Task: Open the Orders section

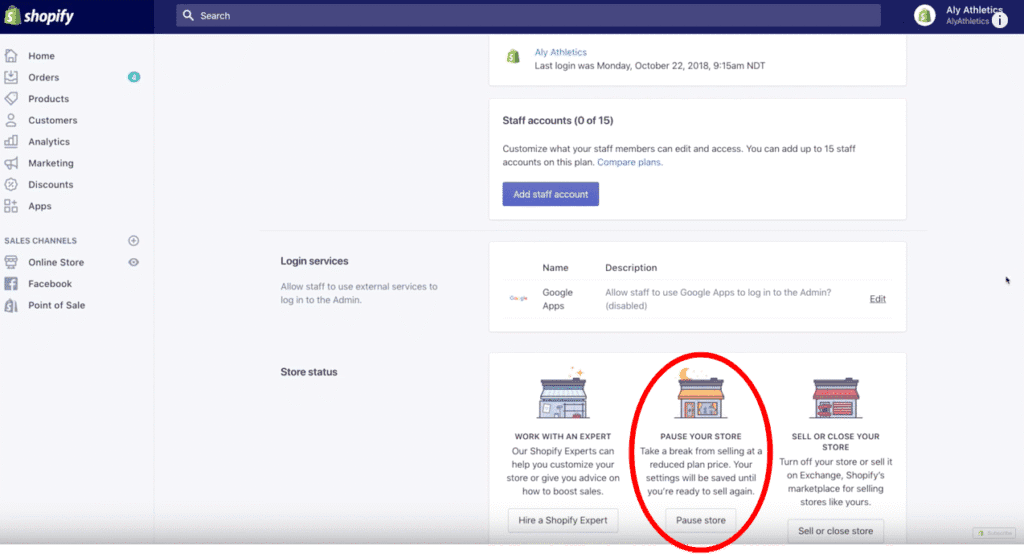Action: (43, 77)
